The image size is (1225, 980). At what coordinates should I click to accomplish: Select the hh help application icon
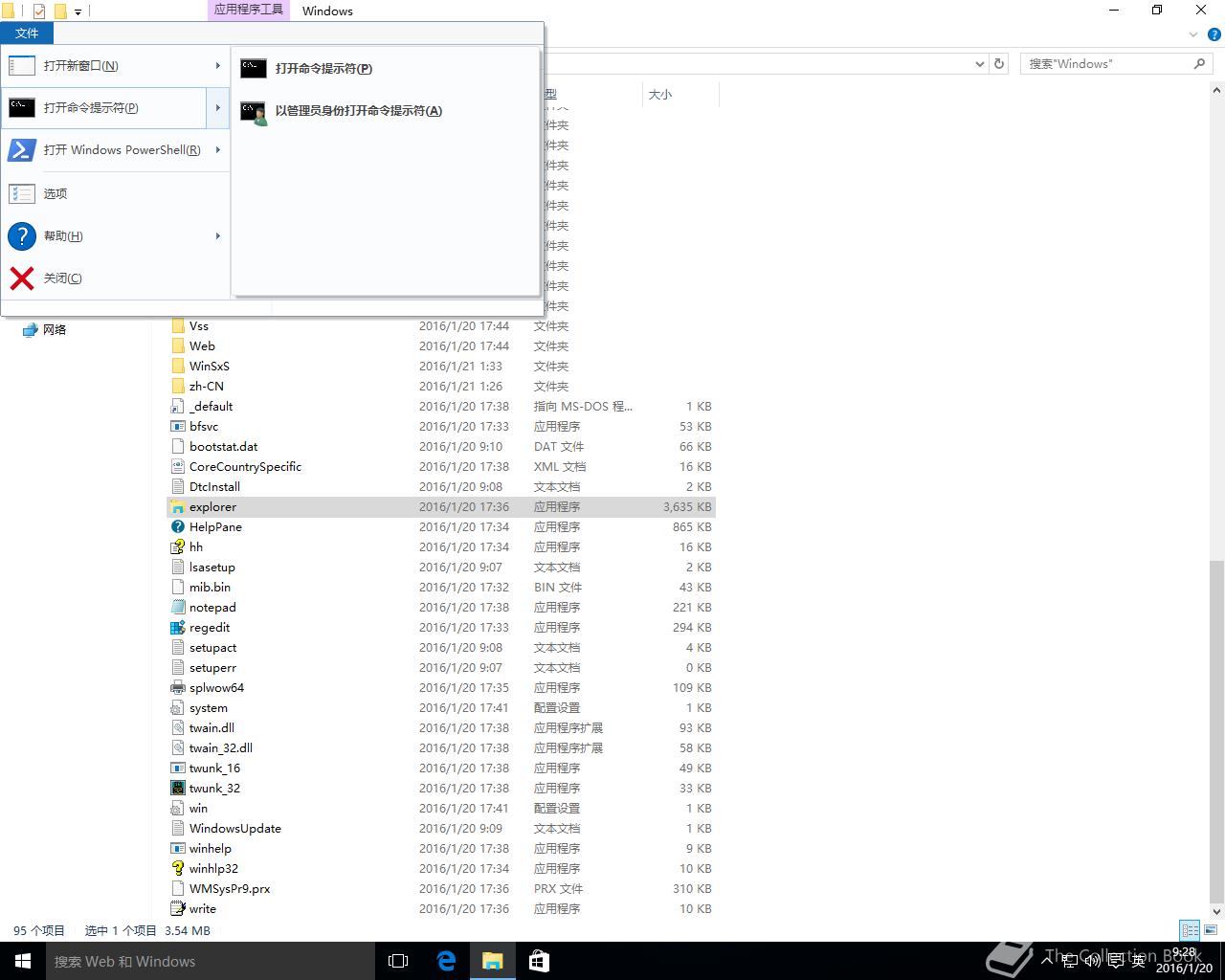[x=177, y=547]
